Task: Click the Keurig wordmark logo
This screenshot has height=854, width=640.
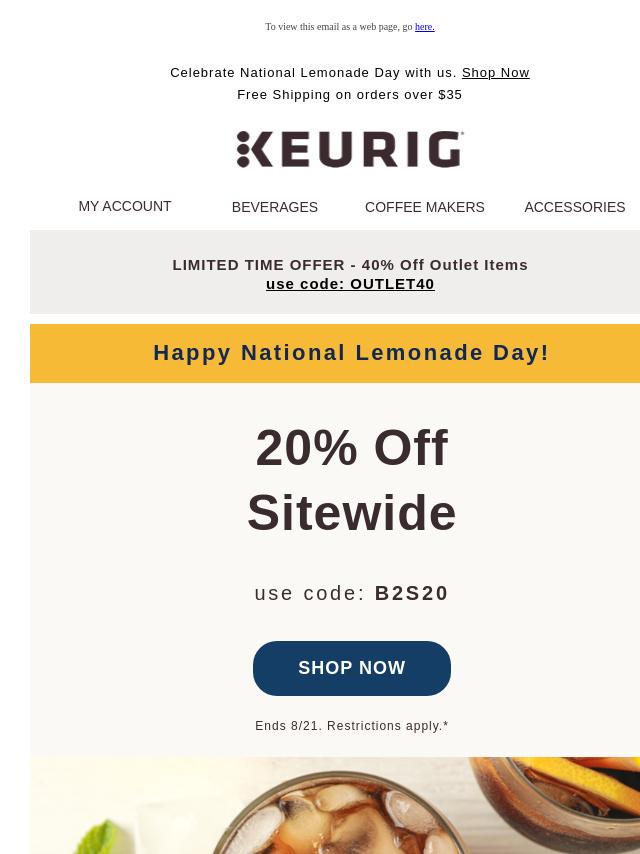Action: coord(350,149)
